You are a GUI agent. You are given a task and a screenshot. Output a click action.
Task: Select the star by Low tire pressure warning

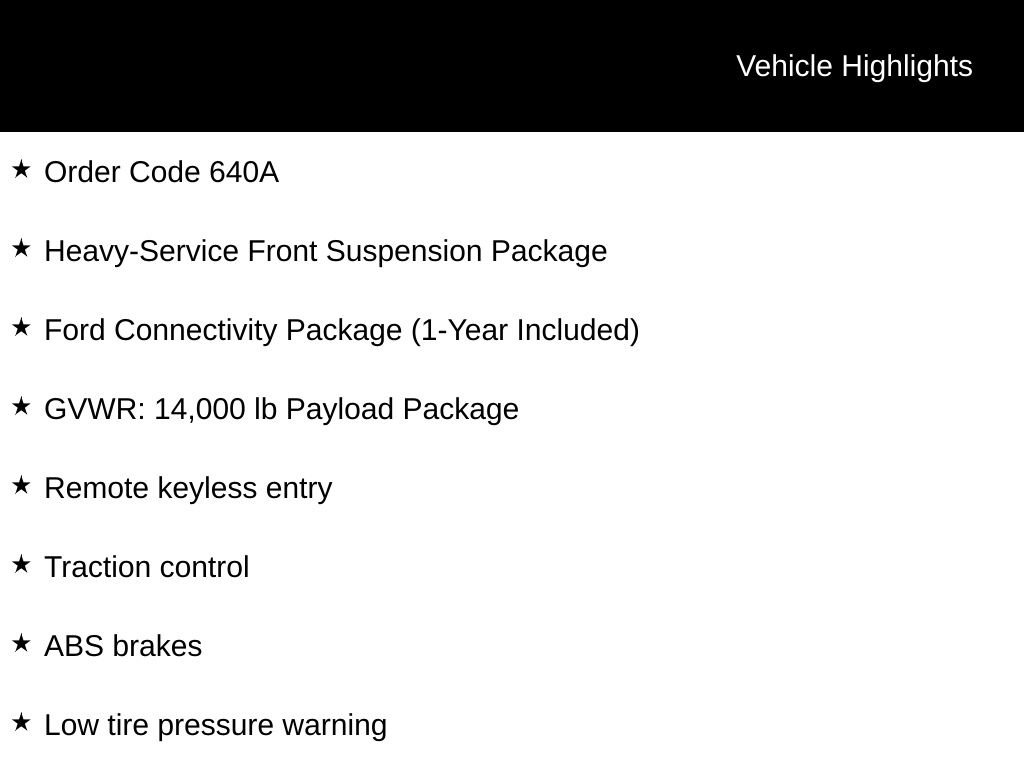click(21, 722)
